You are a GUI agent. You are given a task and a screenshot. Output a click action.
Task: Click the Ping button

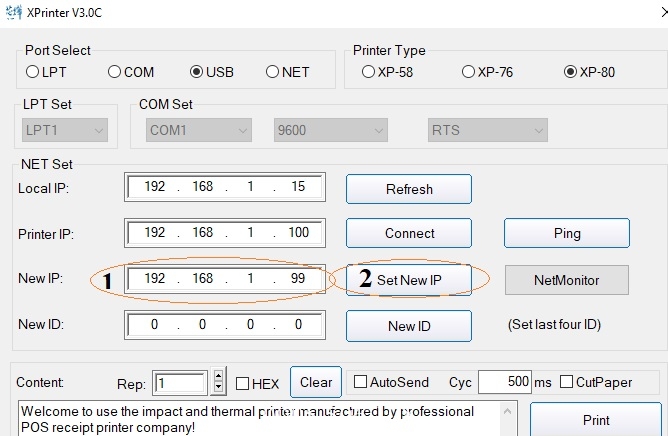point(567,233)
